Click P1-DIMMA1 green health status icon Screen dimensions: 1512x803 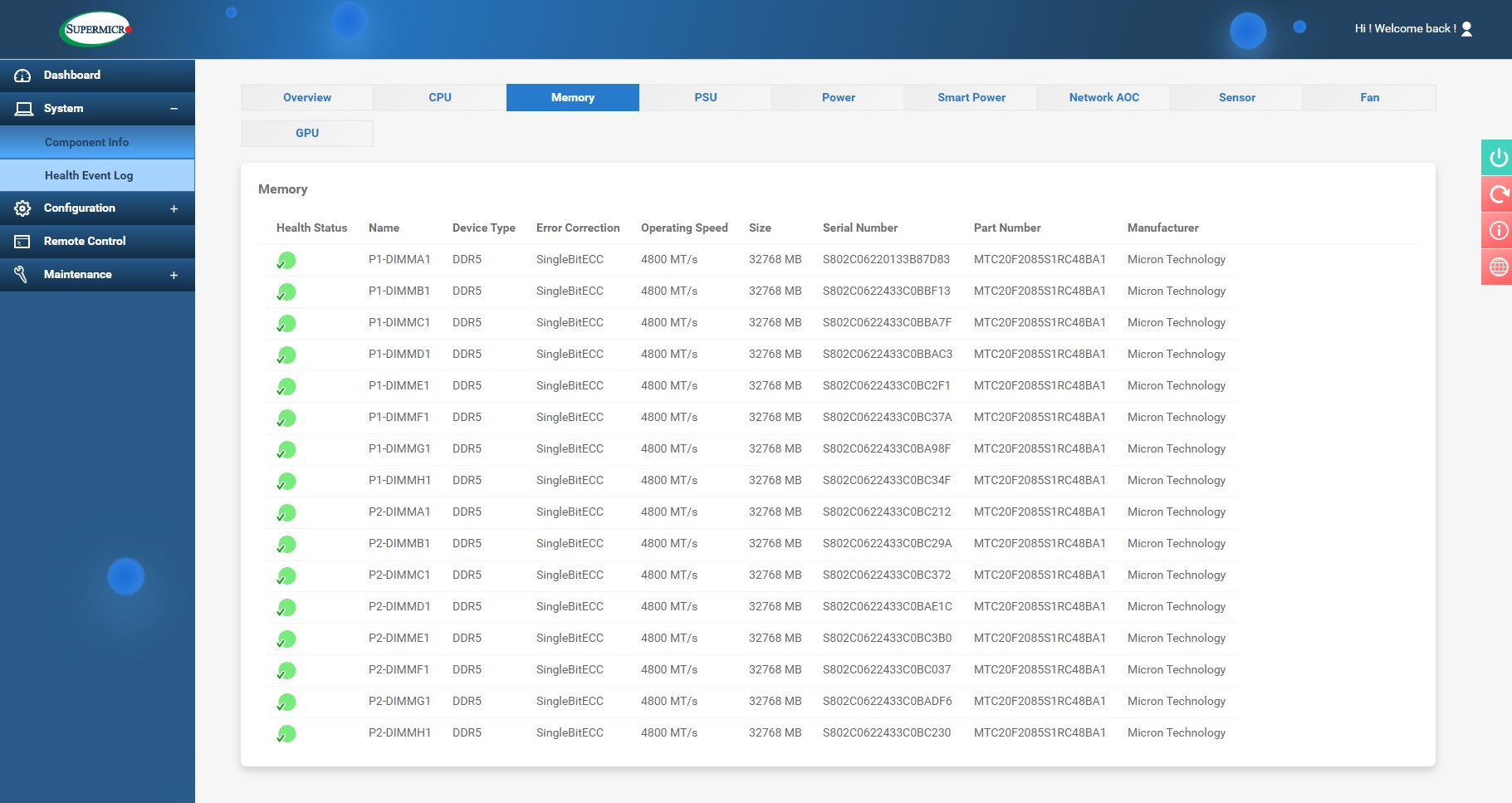(286, 261)
